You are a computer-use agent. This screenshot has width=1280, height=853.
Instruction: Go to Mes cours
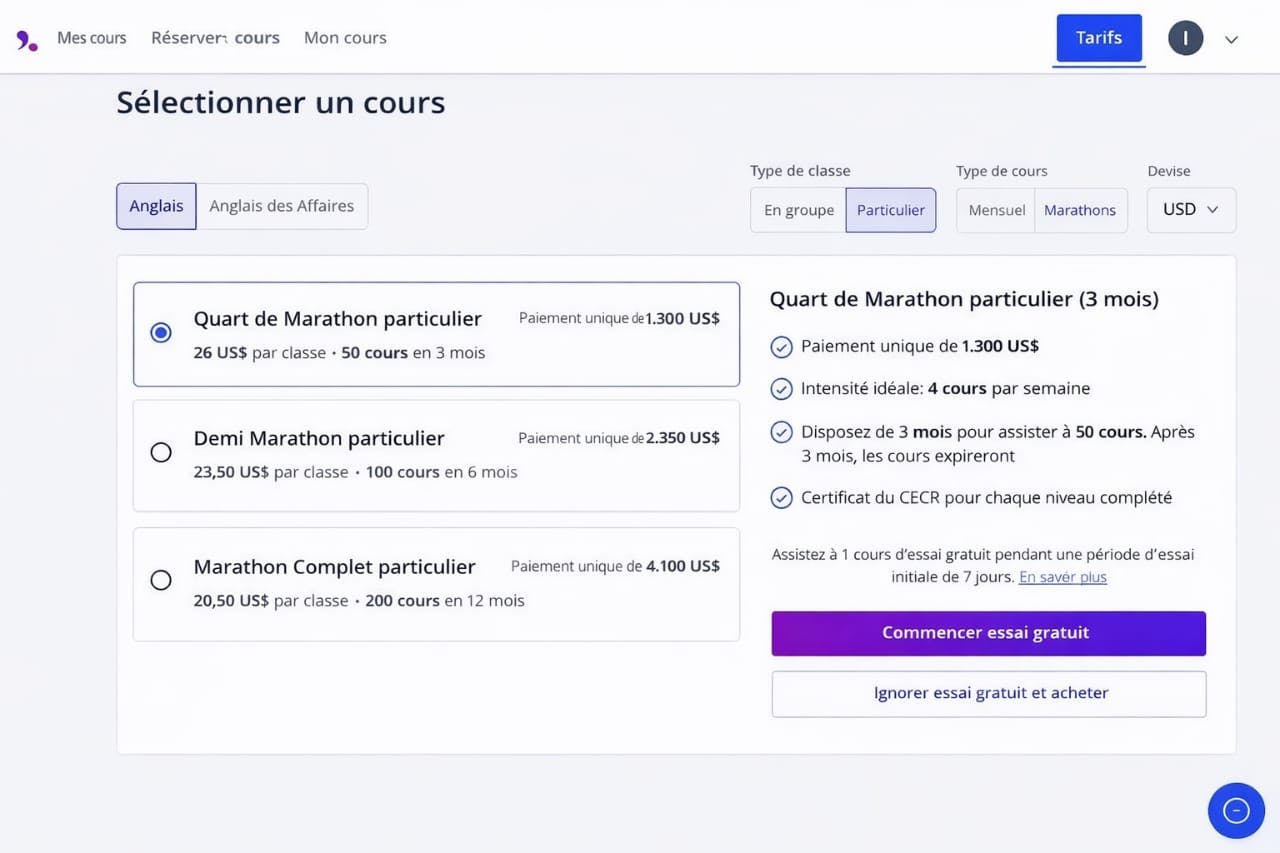point(92,38)
